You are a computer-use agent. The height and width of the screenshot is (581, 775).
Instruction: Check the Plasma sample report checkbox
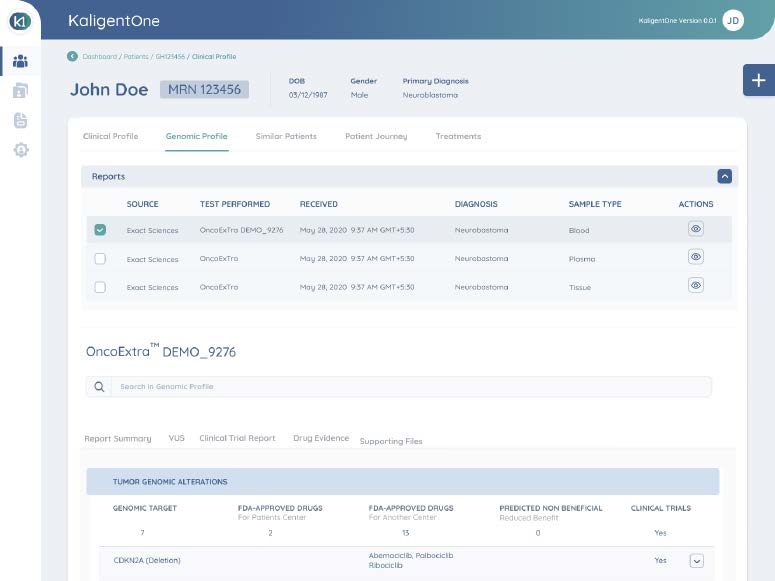[100, 259]
